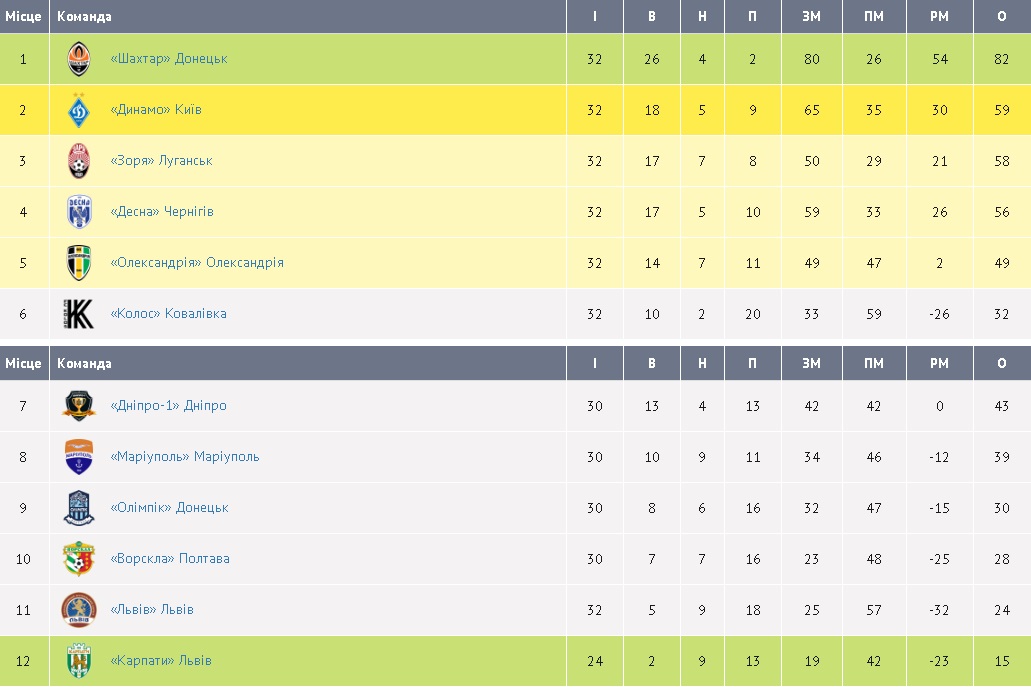
Task: Go to «Ворскла» Полтава team page
Action: click(x=170, y=559)
